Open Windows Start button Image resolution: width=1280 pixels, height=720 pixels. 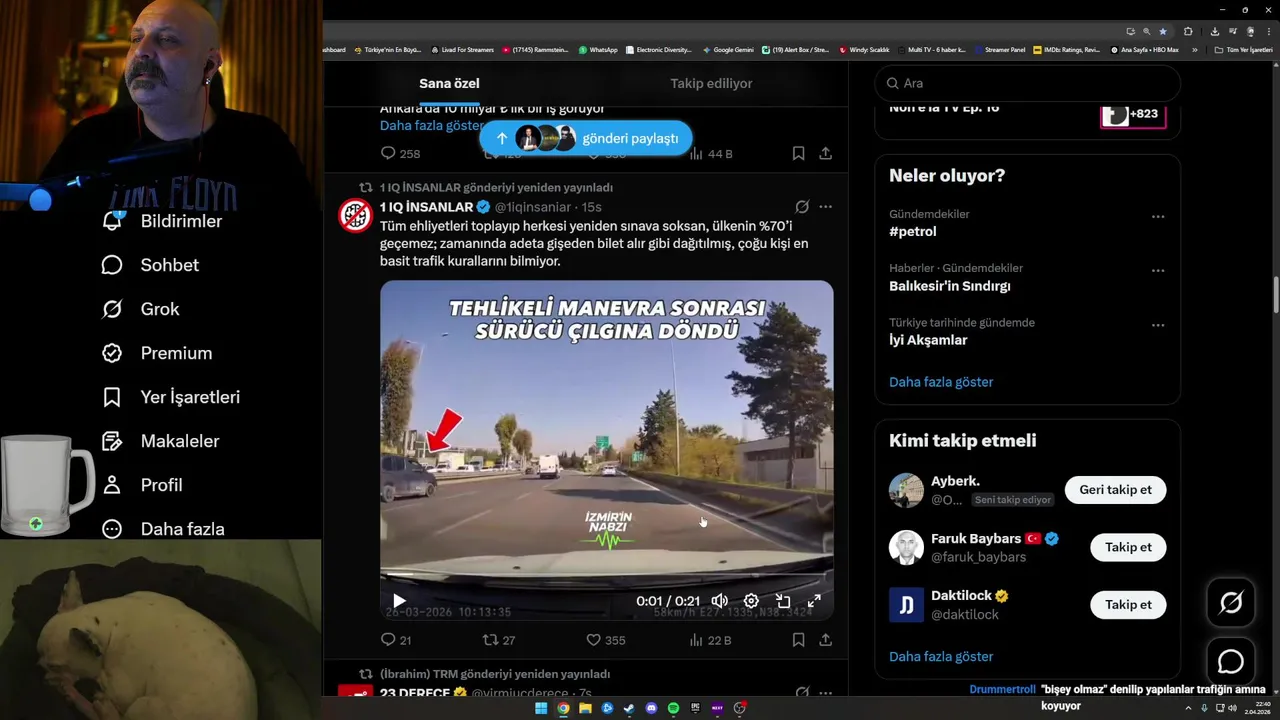point(541,708)
